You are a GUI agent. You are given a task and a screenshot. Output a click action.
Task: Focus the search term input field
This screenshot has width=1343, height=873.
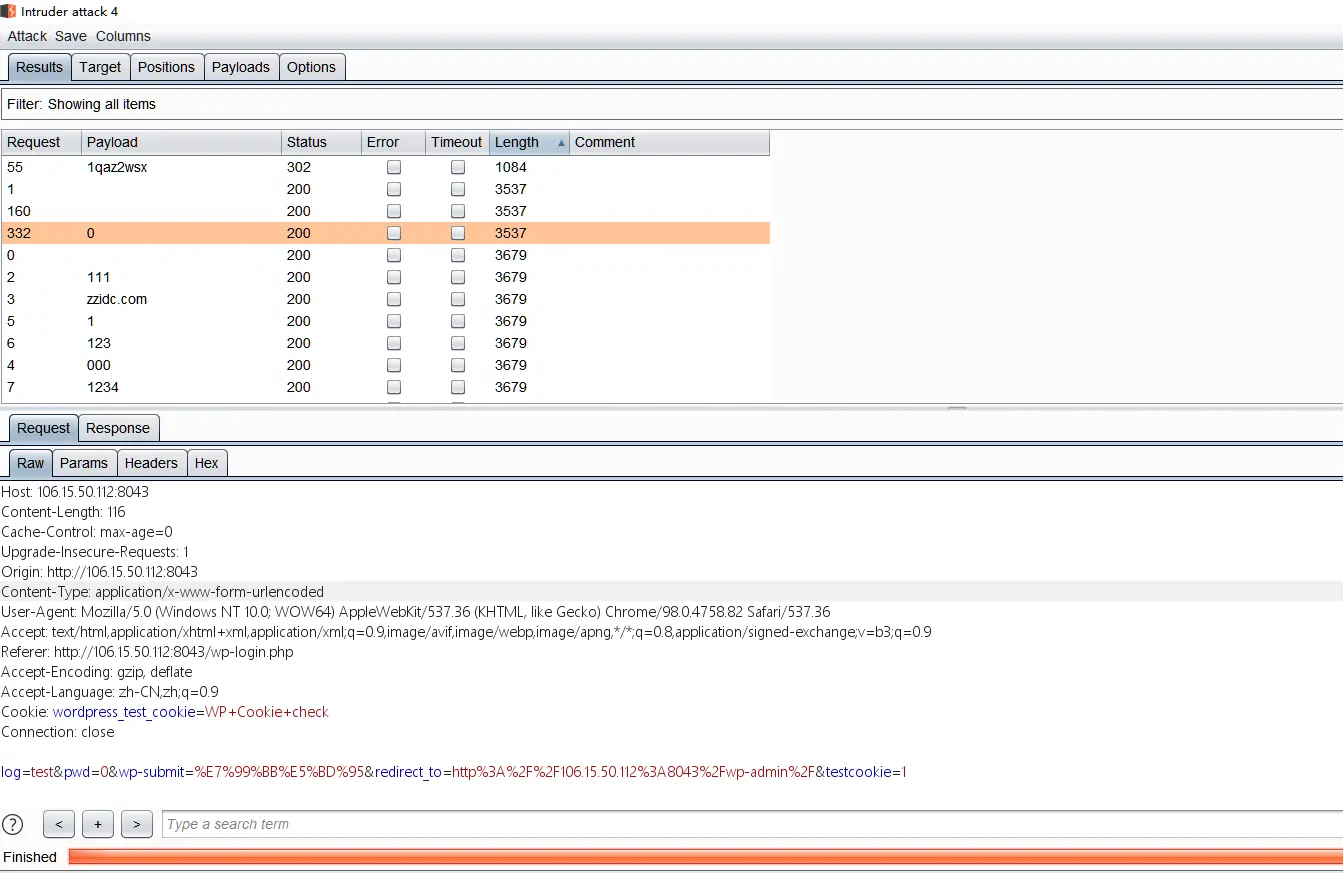coord(752,825)
